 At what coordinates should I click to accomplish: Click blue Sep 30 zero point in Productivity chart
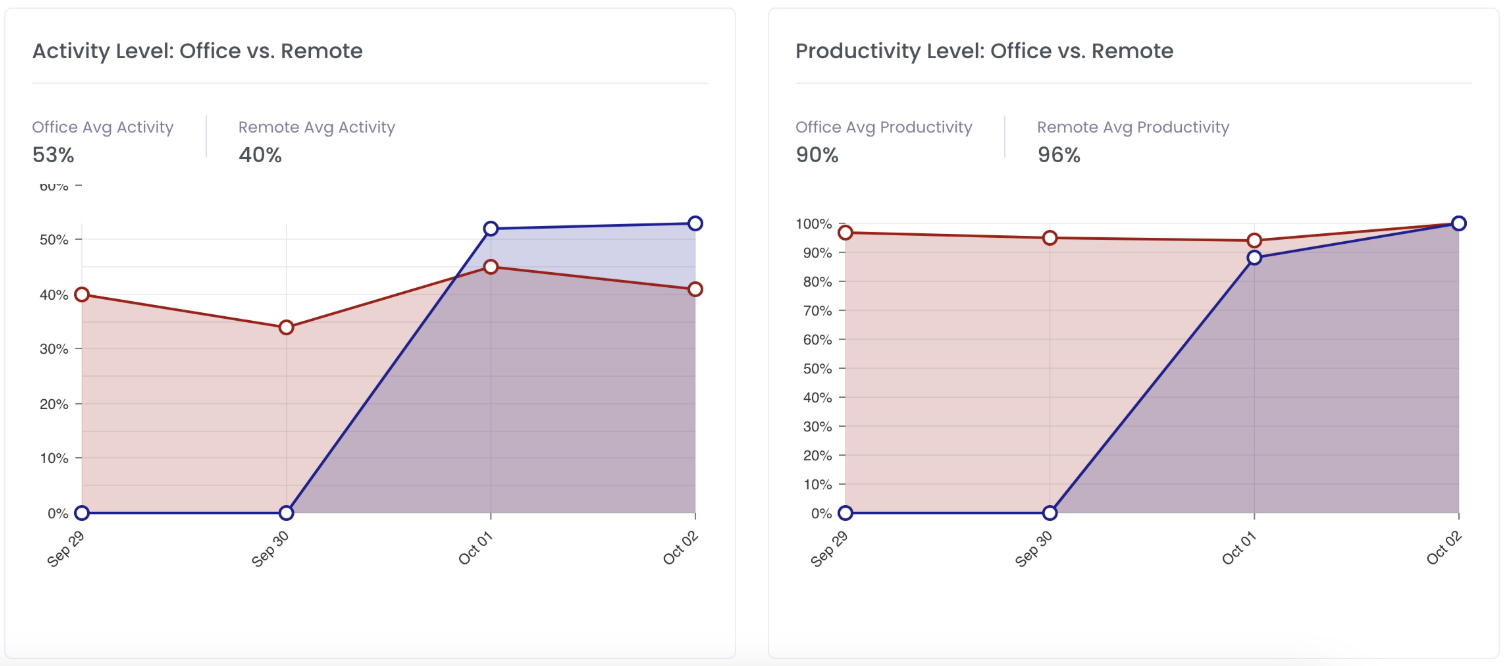pos(1050,513)
